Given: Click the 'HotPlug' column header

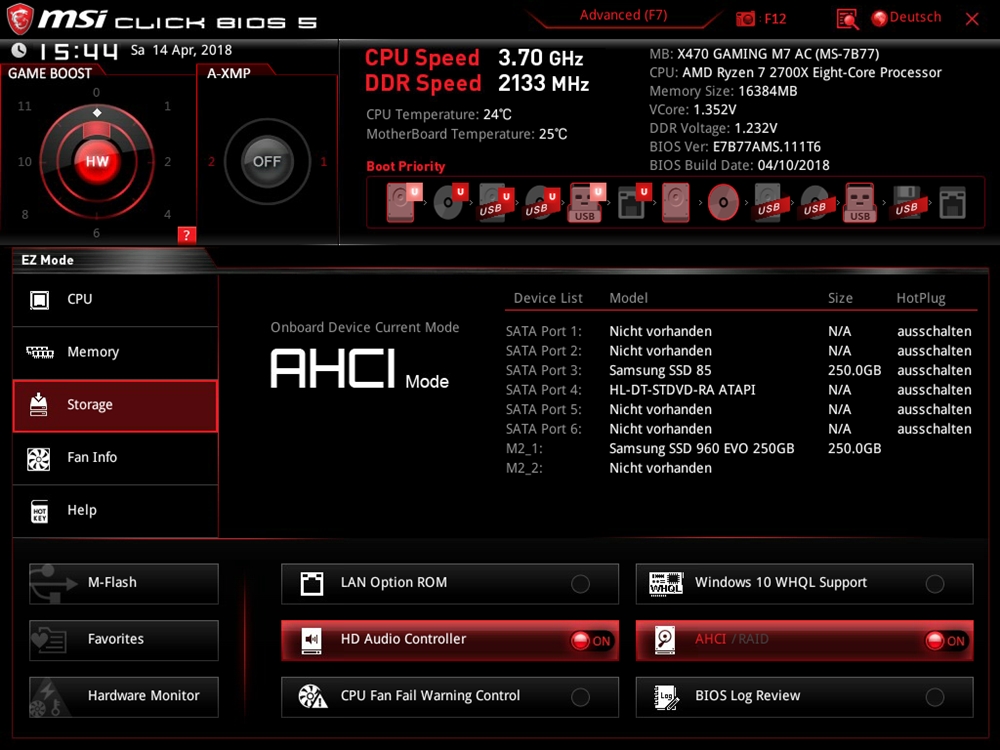Looking at the screenshot, I should coord(921,298).
